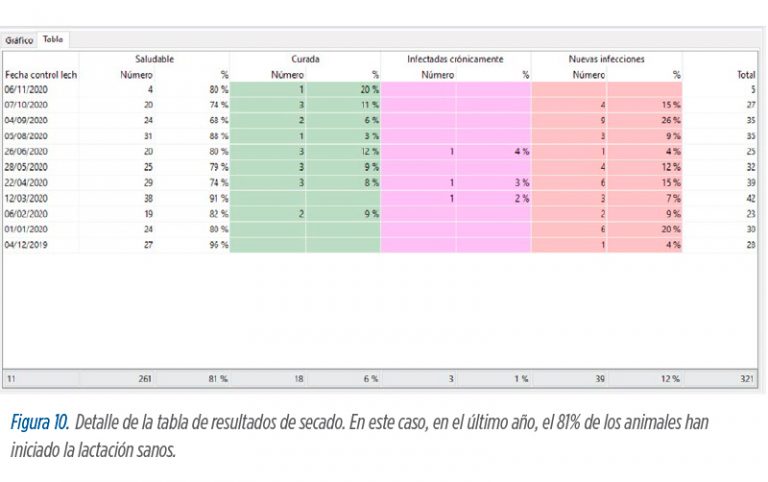Switch to the Gráfico tab

(x=19, y=40)
